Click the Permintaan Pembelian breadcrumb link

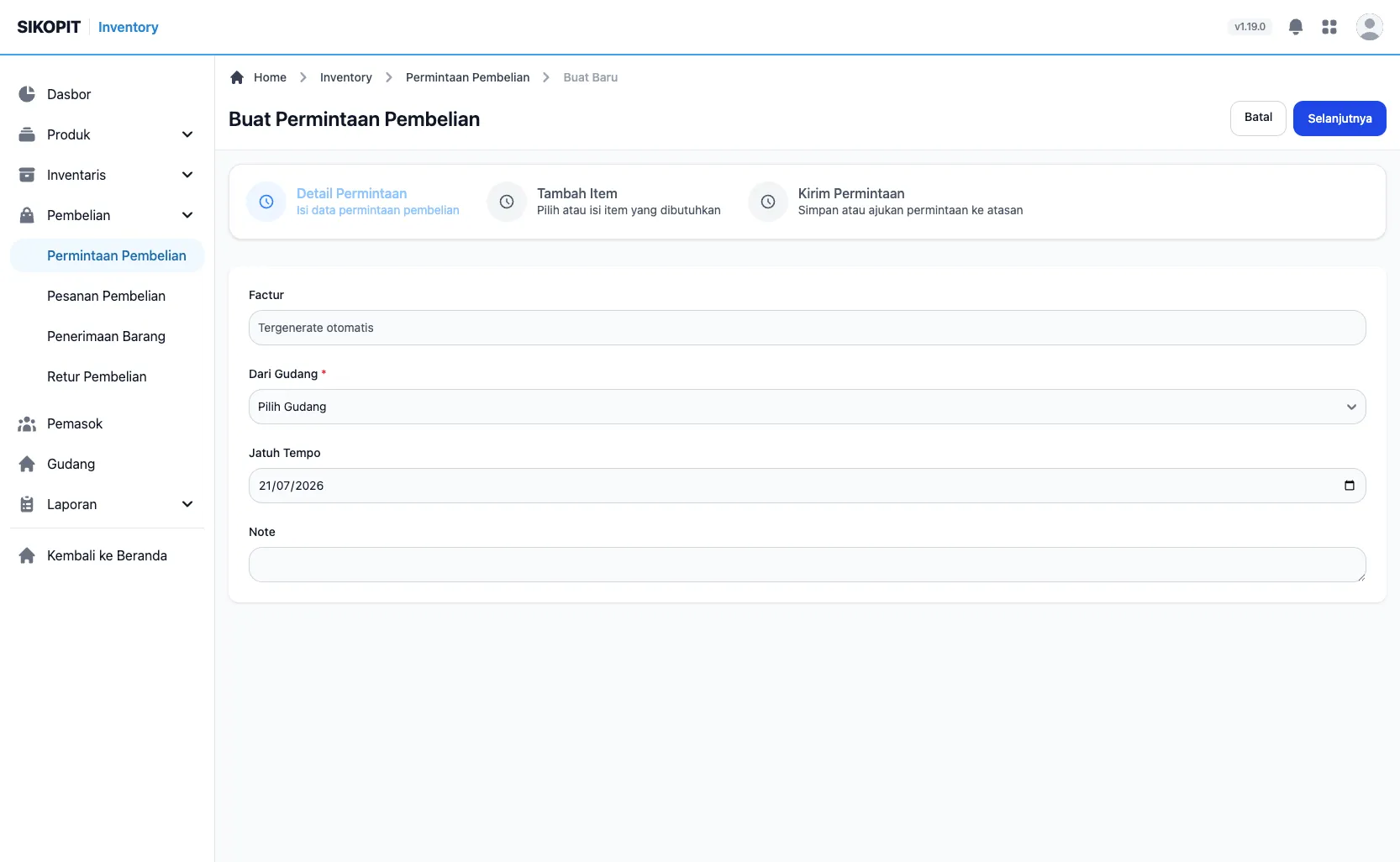click(467, 77)
